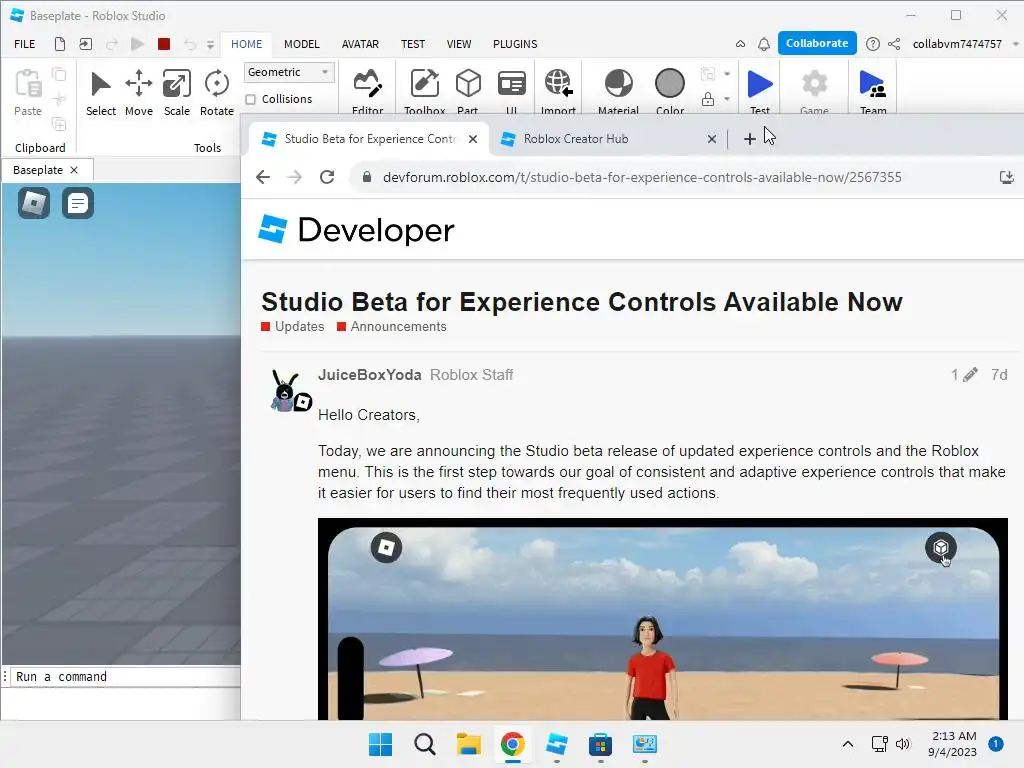This screenshot has width=1024, height=768.
Task: Close the Roblox Creator Hub tab
Action: tap(712, 138)
